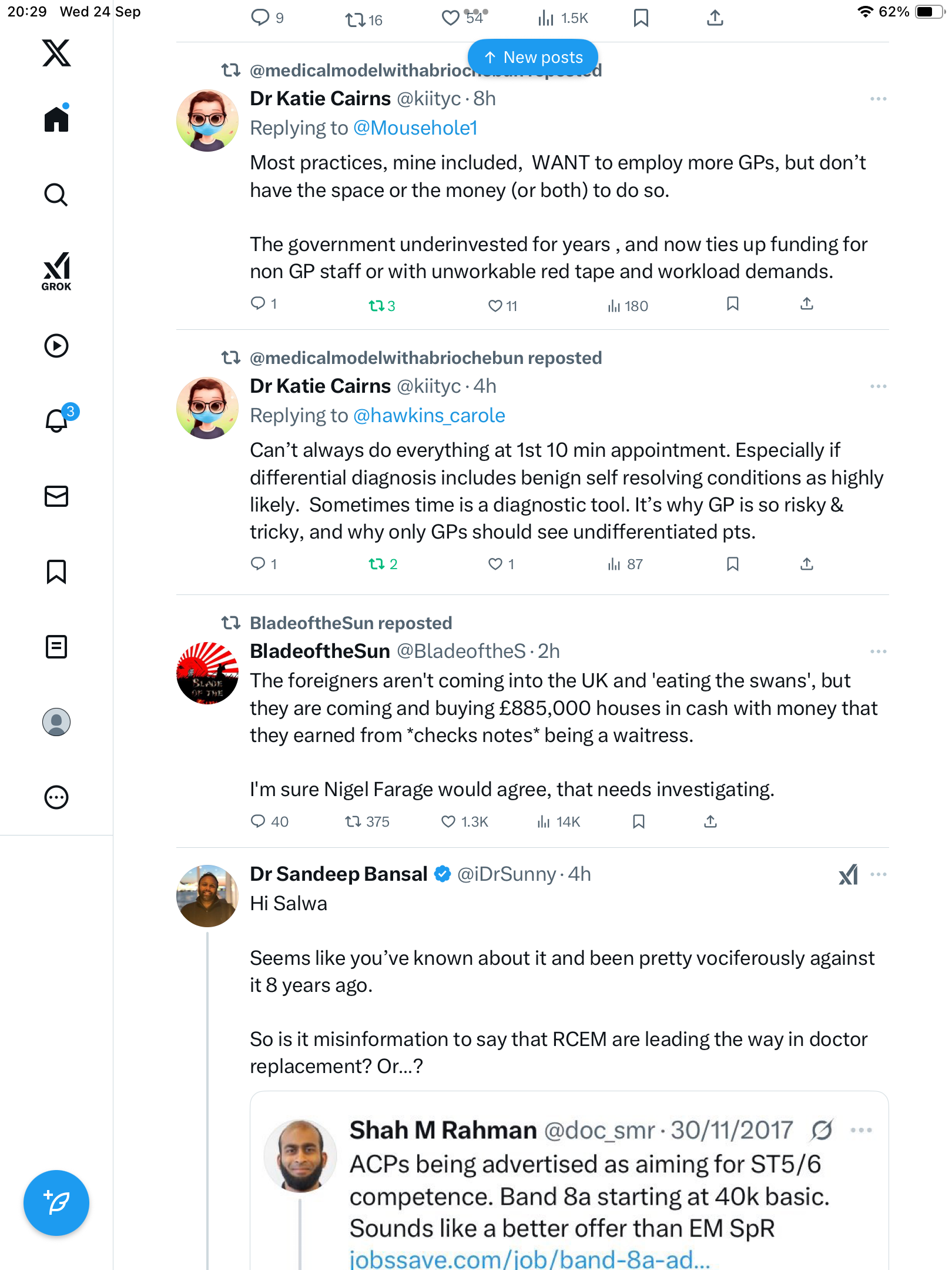Click the Grok icon on Dr Sandeep Bansal's post
952x1270 pixels.
point(848,875)
